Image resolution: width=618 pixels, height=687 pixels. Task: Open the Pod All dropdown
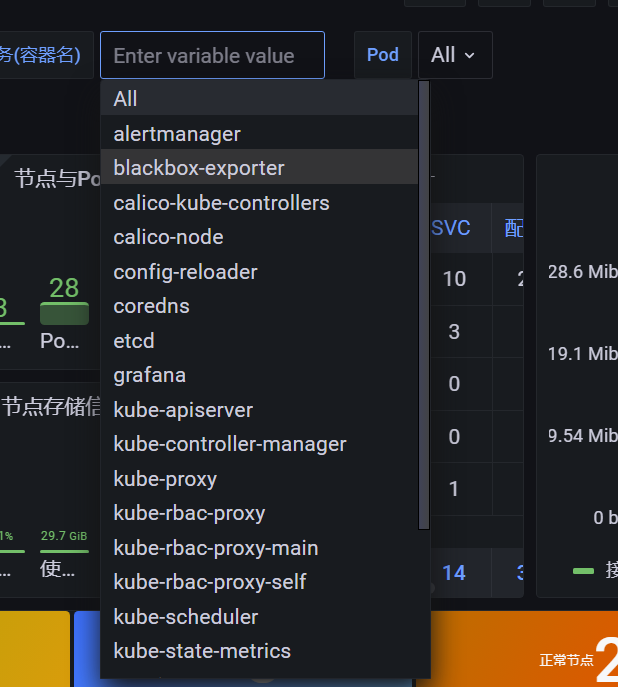click(x=455, y=55)
